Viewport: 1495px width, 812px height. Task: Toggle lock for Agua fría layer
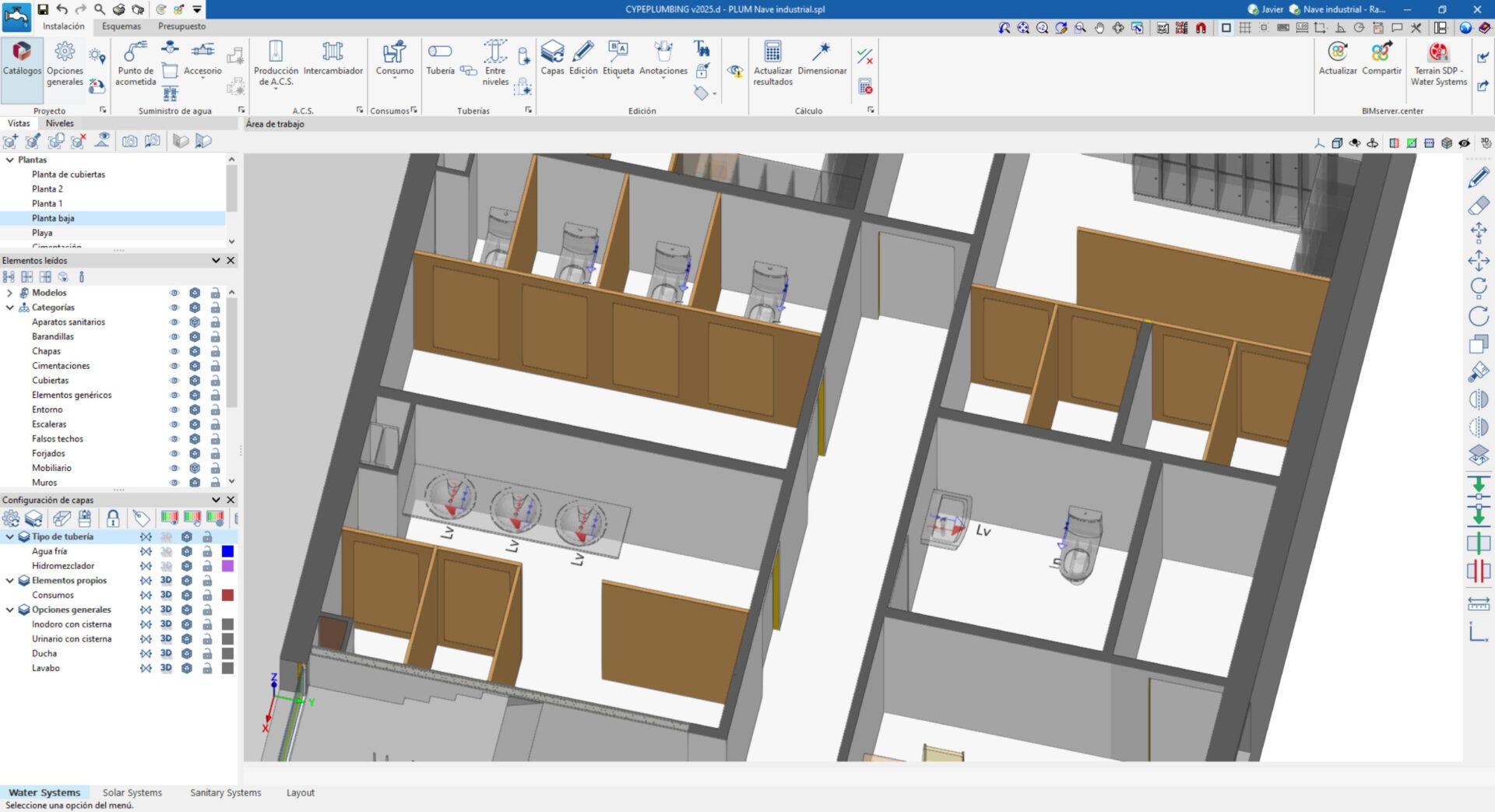tap(207, 551)
